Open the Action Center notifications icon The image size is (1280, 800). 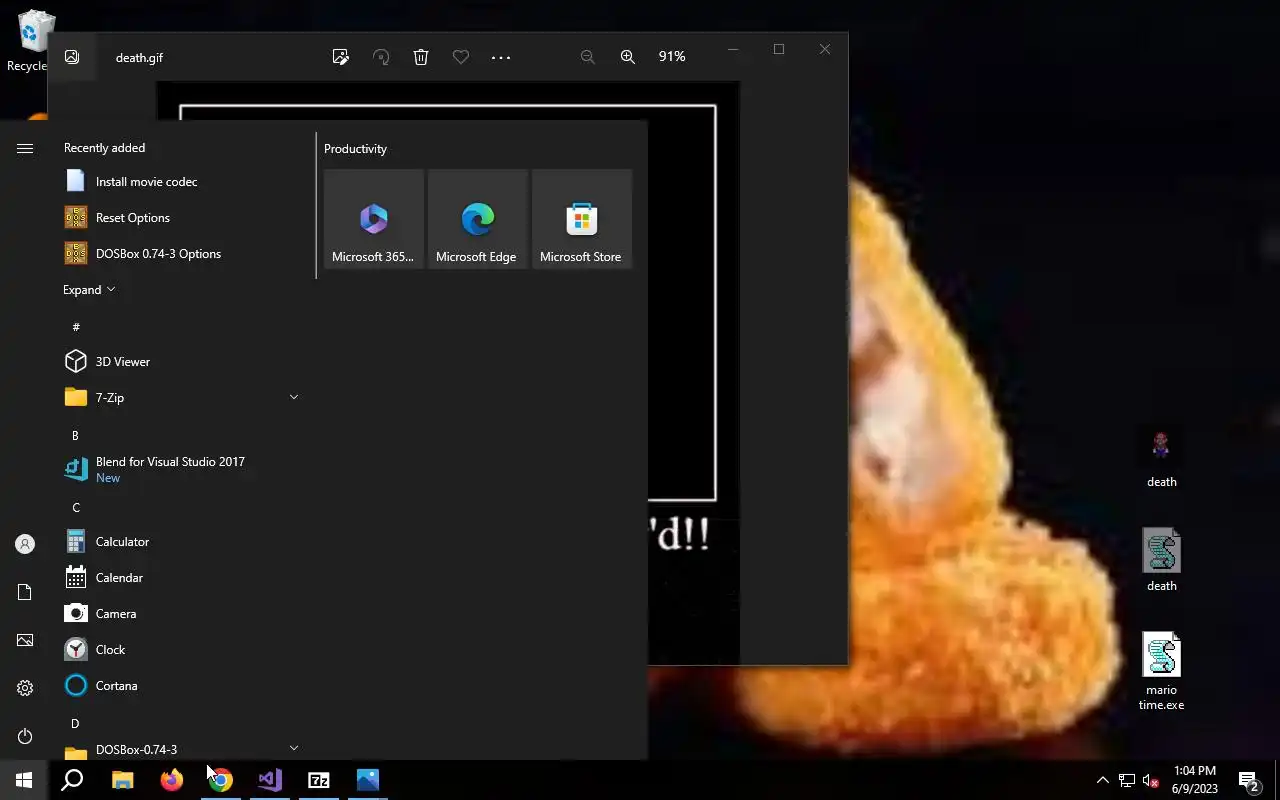(x=1248, y=780)
